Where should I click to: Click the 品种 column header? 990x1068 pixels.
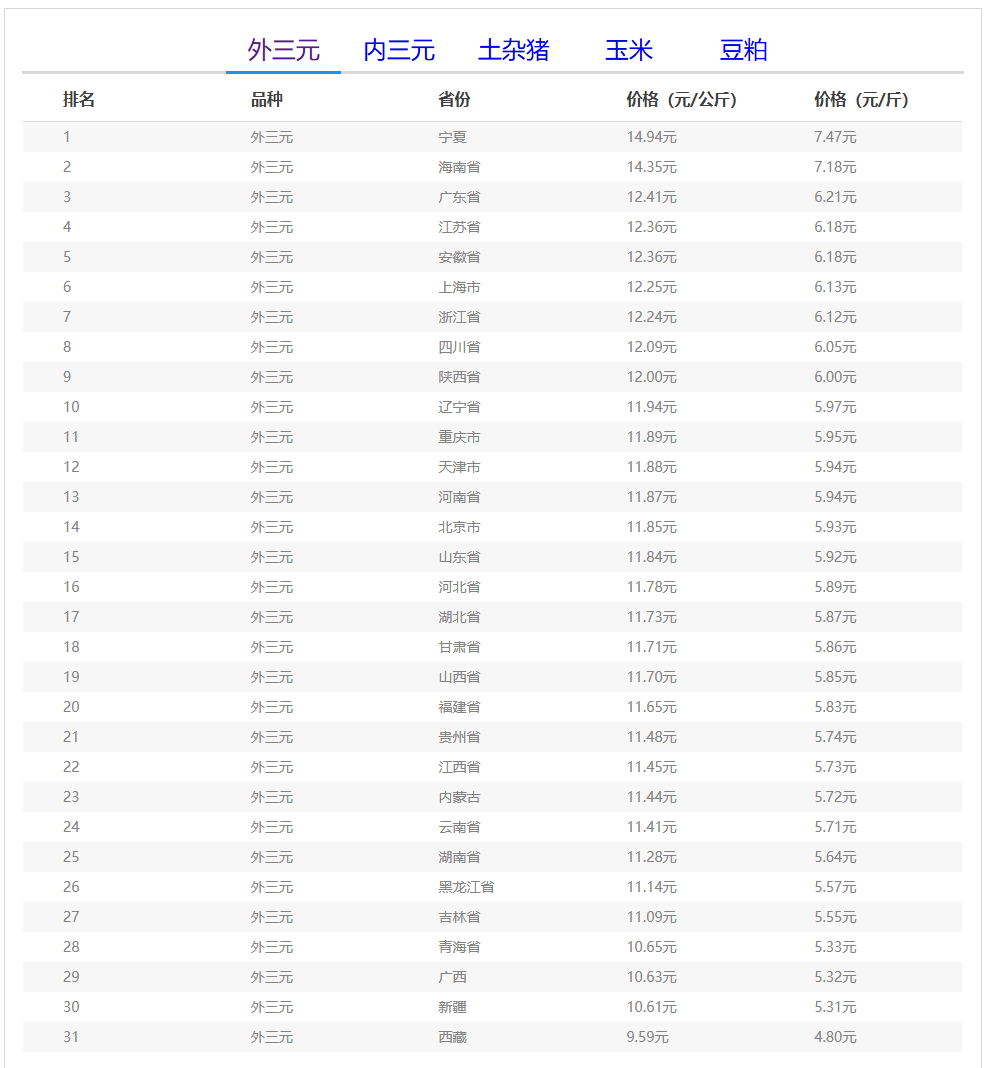coord(267,100)
